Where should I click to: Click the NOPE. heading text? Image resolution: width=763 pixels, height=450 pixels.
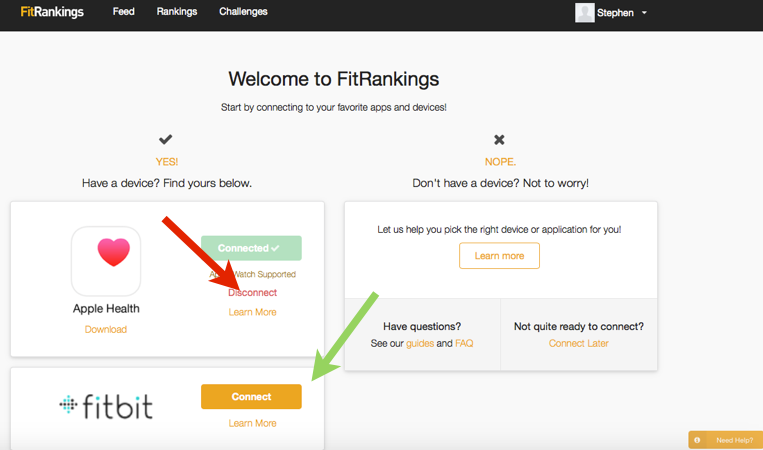[500, 162]
